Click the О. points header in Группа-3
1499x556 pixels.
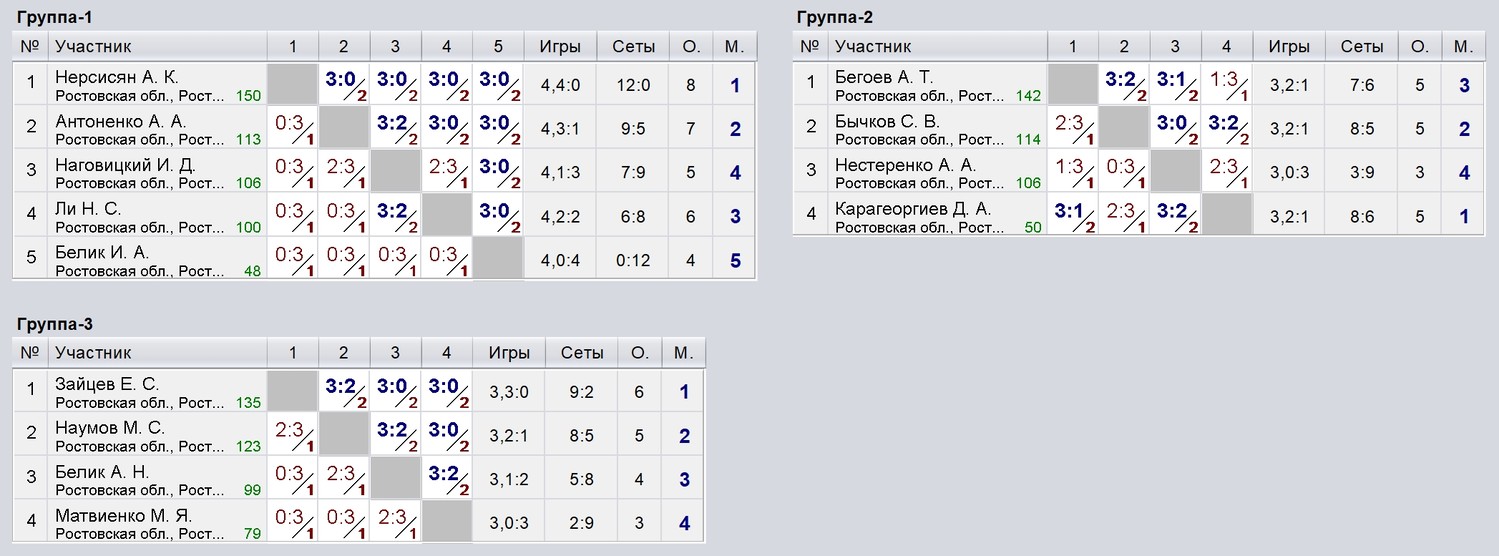(x=639, y=353)
